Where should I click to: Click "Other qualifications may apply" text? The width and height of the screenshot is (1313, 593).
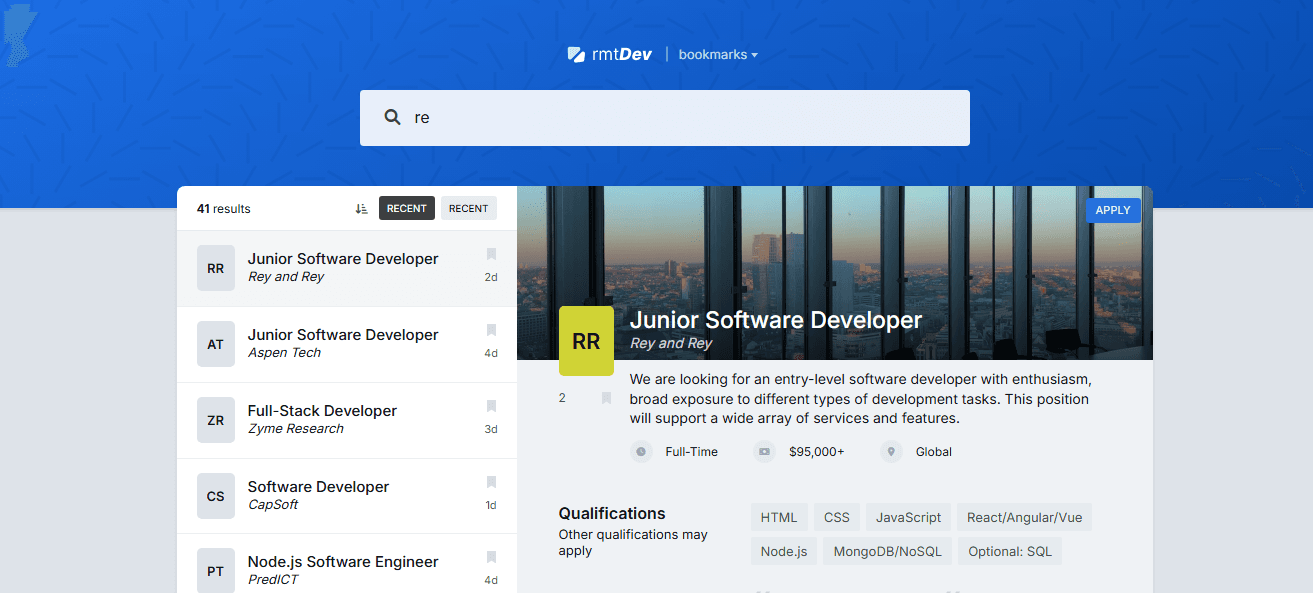click(x=633, y=542)
